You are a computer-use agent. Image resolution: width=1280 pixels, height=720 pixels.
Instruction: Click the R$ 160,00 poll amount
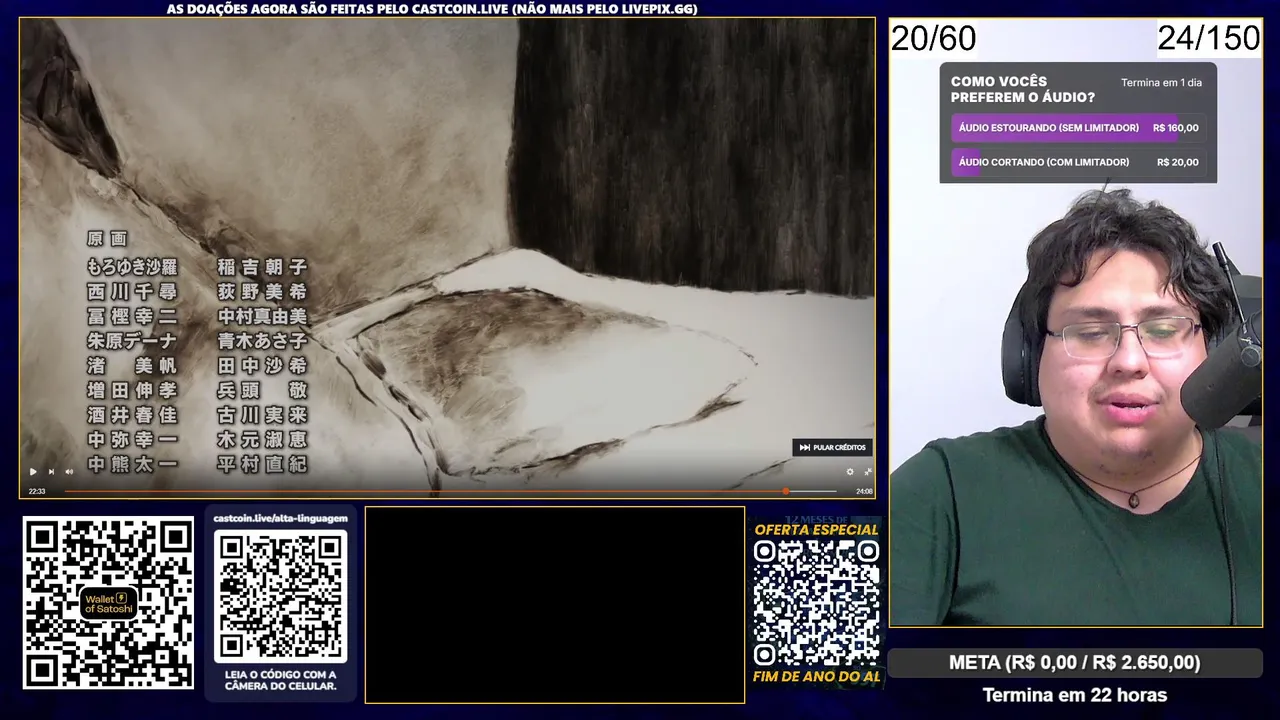coord(1176,128)
